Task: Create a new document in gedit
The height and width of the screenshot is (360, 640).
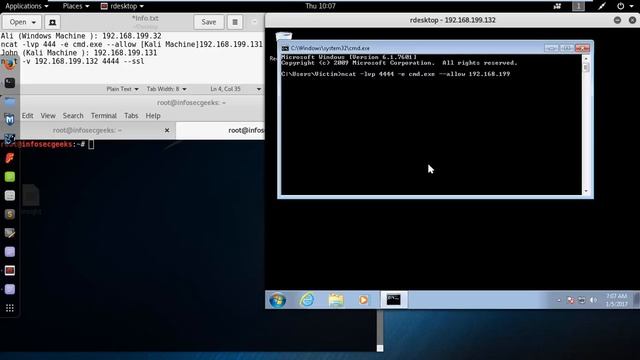Action: (x=52, y=22)
